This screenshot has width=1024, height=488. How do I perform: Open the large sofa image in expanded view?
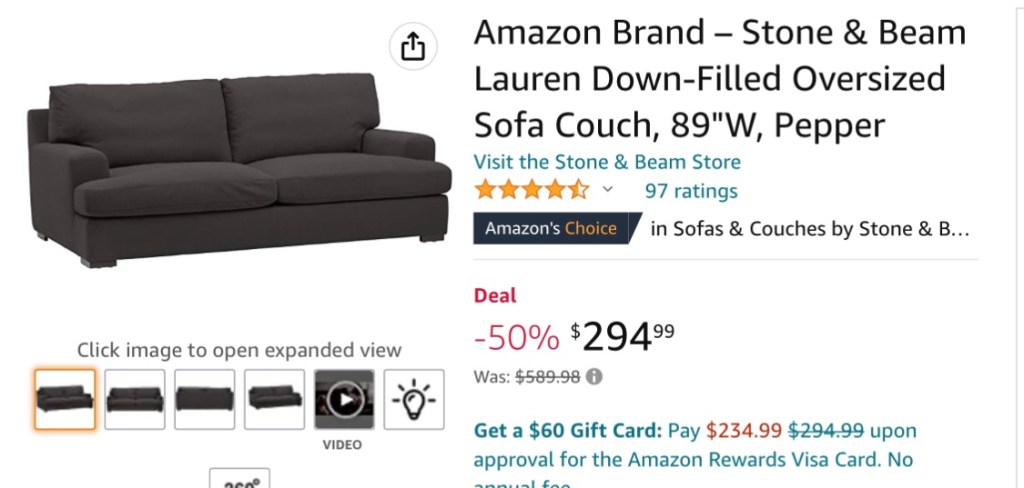(x=238, y=172)
